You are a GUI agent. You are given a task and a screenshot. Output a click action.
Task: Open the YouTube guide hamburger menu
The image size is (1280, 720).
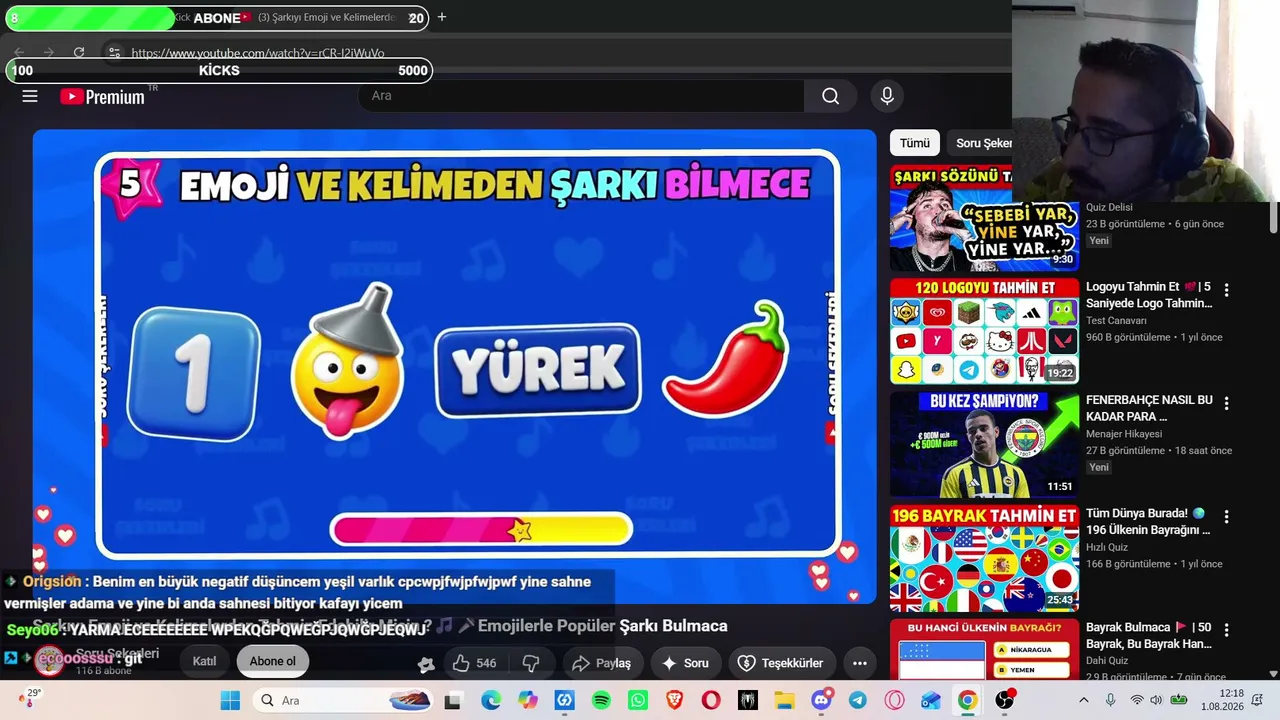pos(30,96)
